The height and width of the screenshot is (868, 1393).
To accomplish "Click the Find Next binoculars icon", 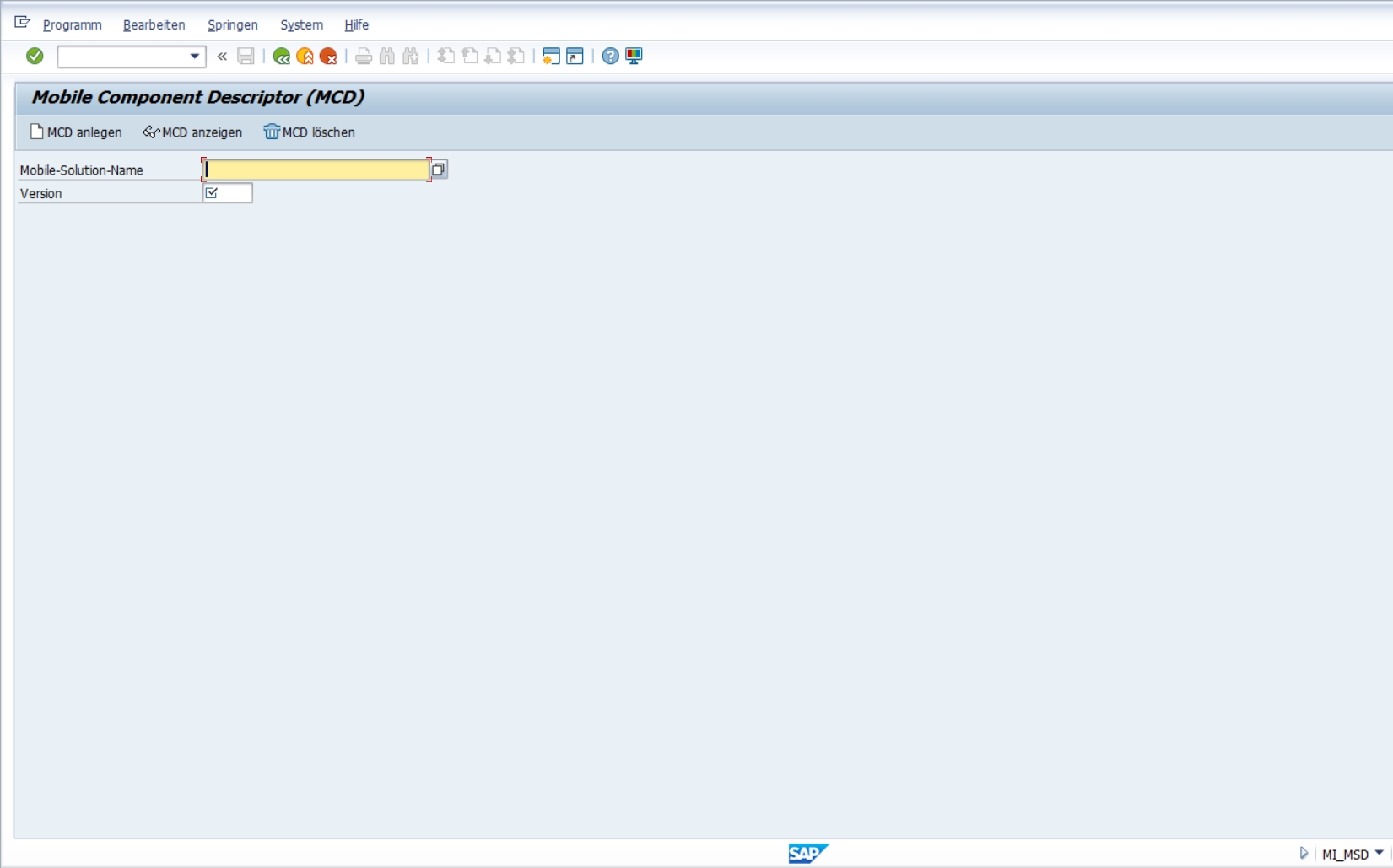I will pyautogui.click(x=411, y=57).
